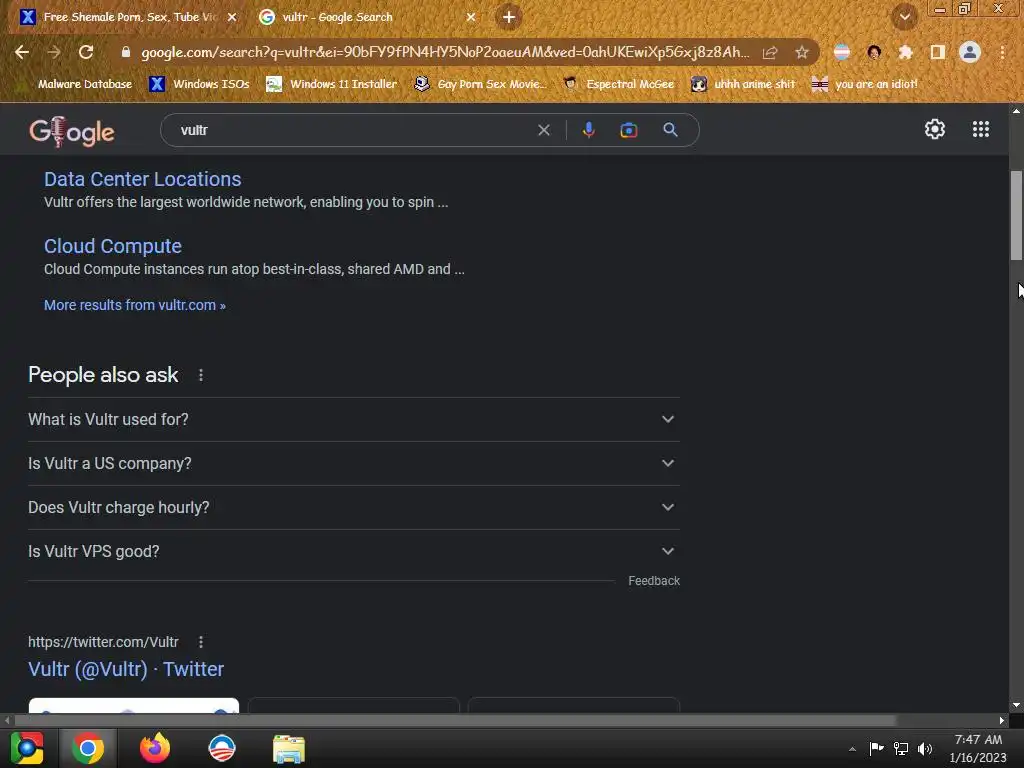Click the vultr search input field
This screenshot has width=1024, height=768.
[353, 130]
